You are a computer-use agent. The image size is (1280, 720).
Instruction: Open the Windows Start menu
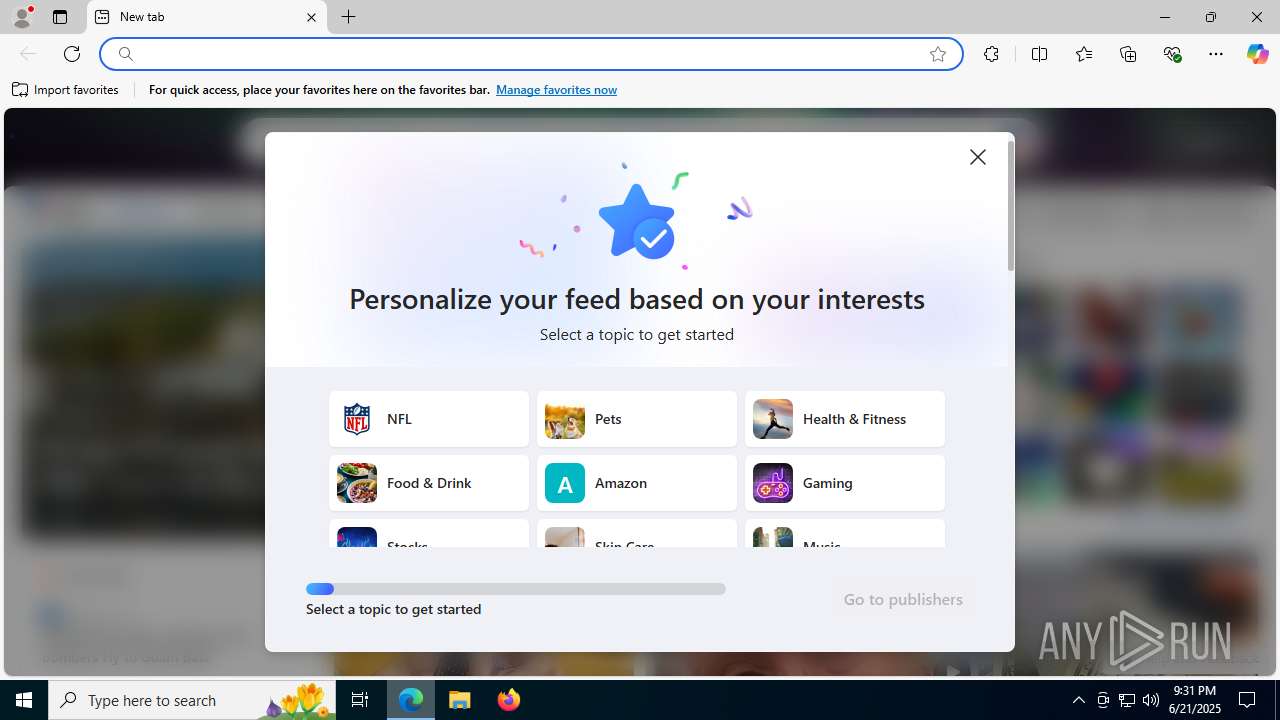tap(24, 700)
